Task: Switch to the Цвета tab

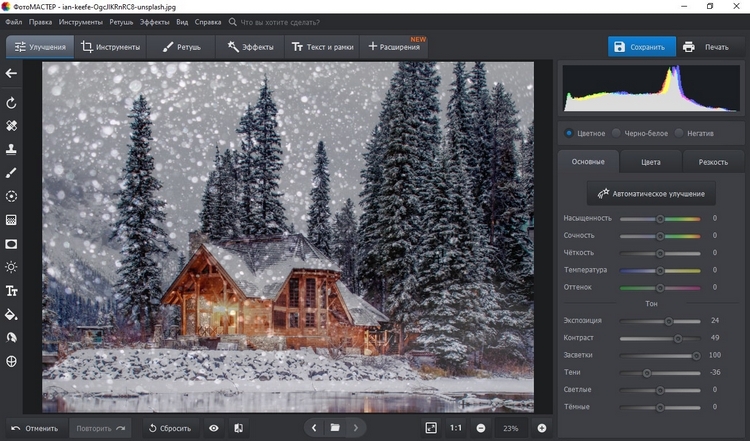Action: pos(650,162)
